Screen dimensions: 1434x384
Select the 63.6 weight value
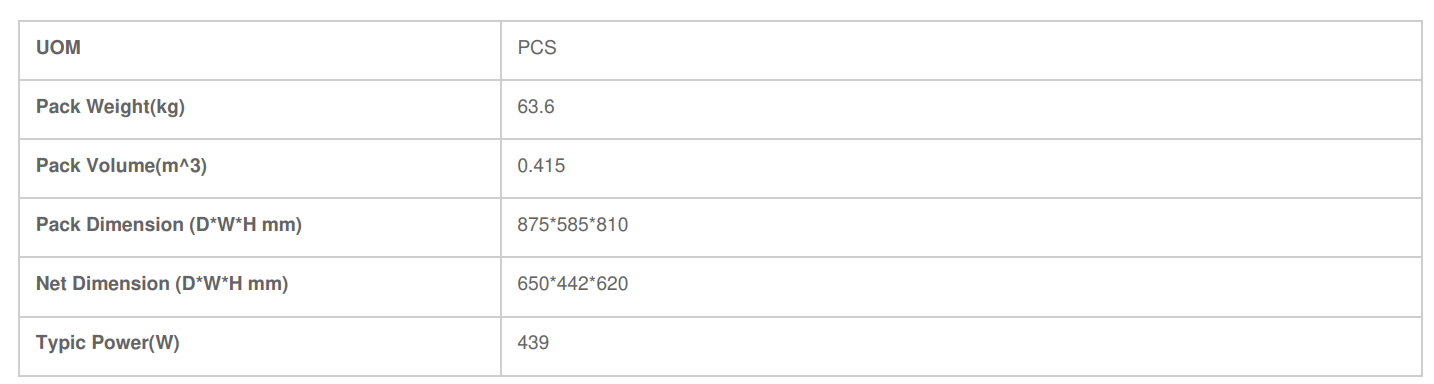point(536,107)
